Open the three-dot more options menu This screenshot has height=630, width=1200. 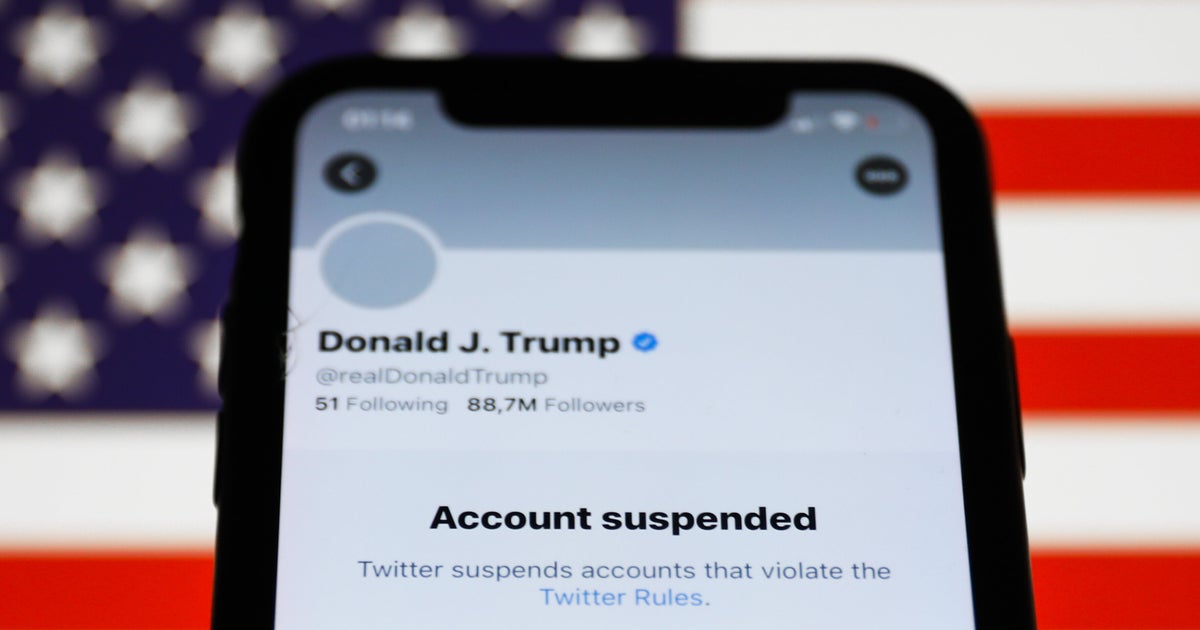881,176
